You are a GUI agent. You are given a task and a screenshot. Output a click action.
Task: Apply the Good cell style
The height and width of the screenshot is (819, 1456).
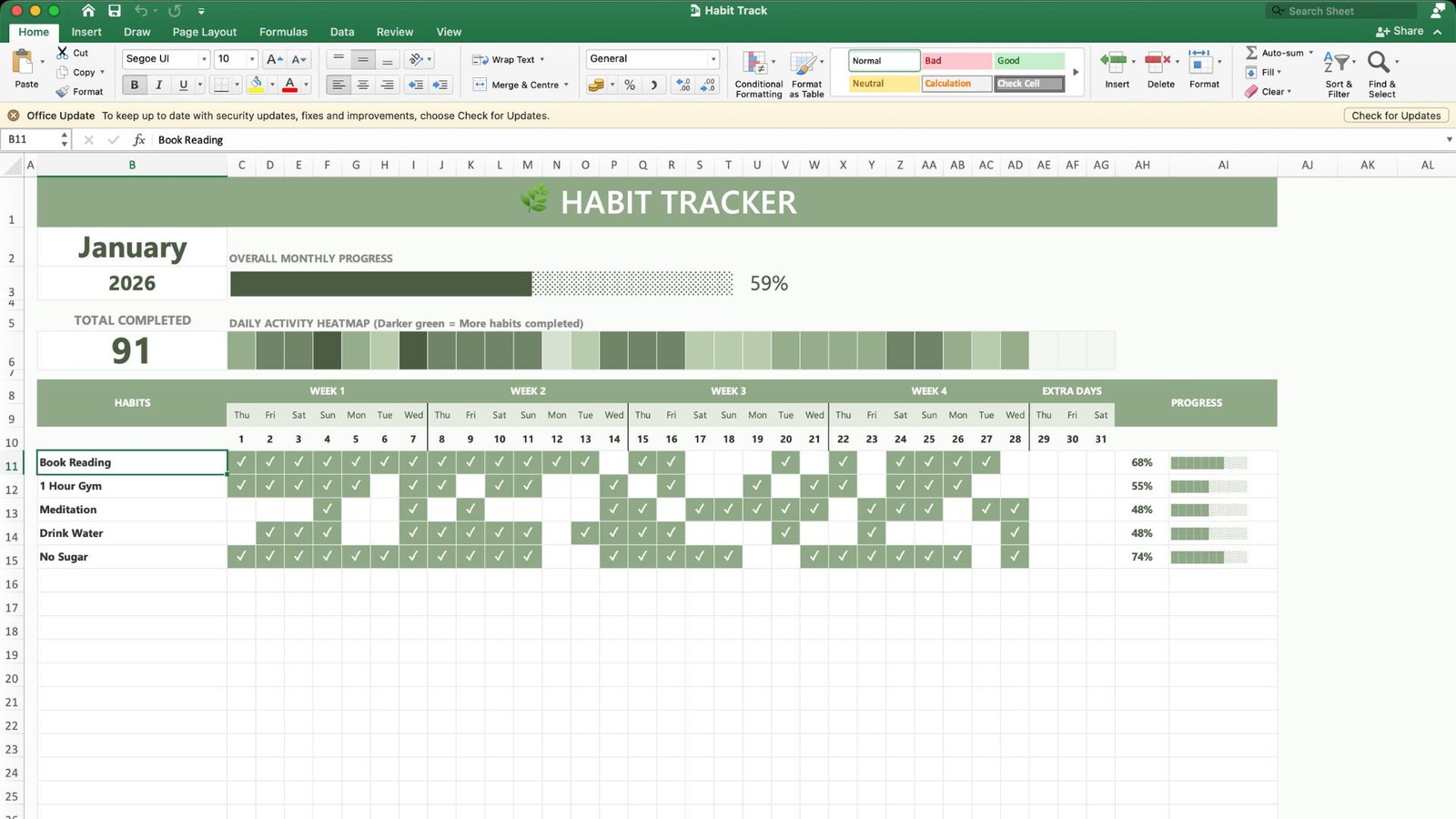point(1029,61)
